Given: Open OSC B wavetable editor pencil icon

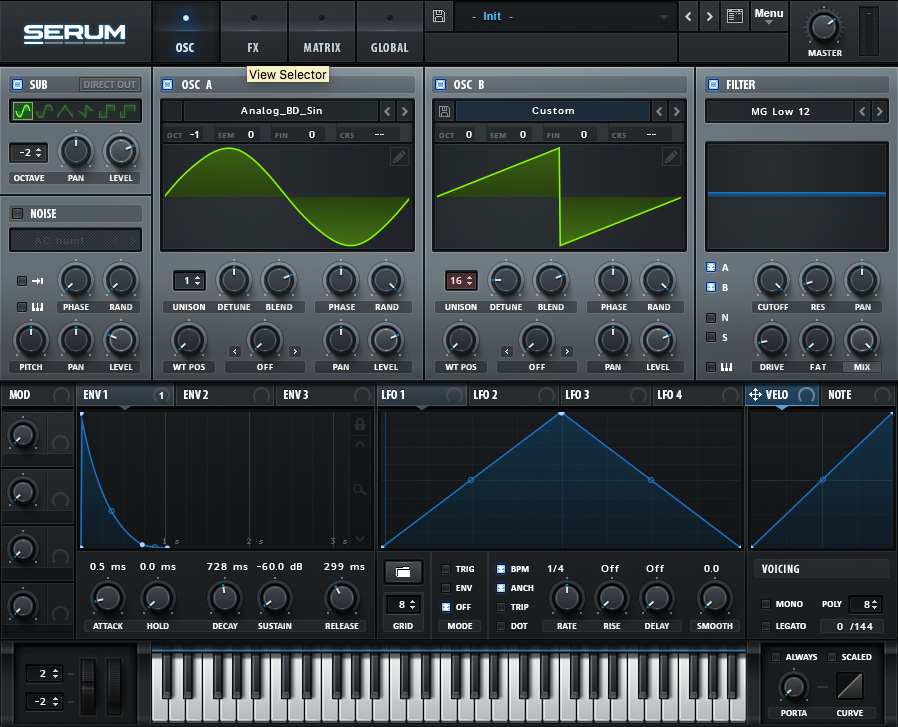Looking at the screenshot, I should (671, 156).
